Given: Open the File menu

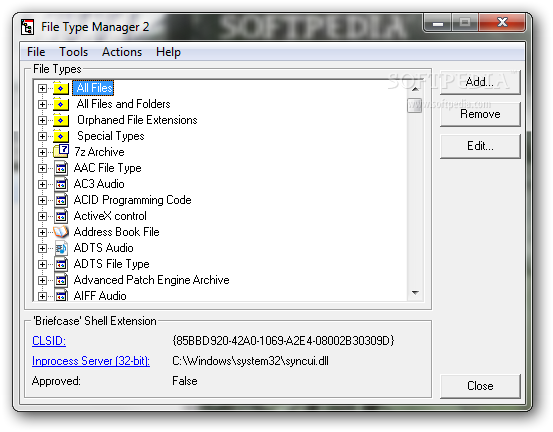Looking at the screenshot, I should click(36, 52).
